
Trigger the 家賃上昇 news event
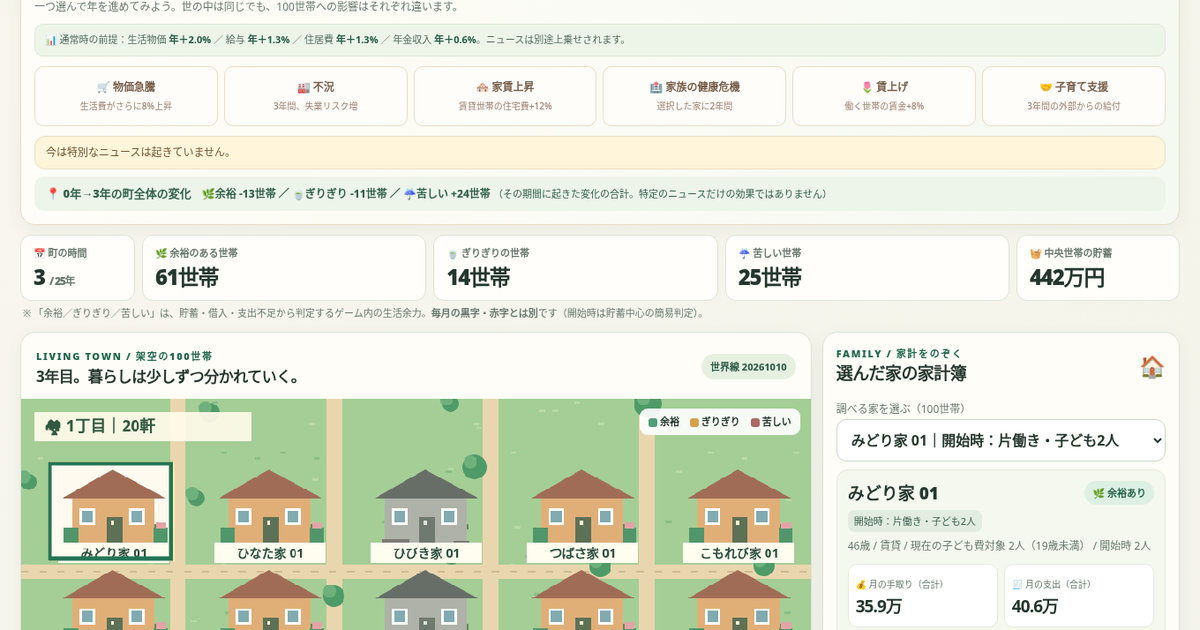pyautogui.click(x=505, y=96)
